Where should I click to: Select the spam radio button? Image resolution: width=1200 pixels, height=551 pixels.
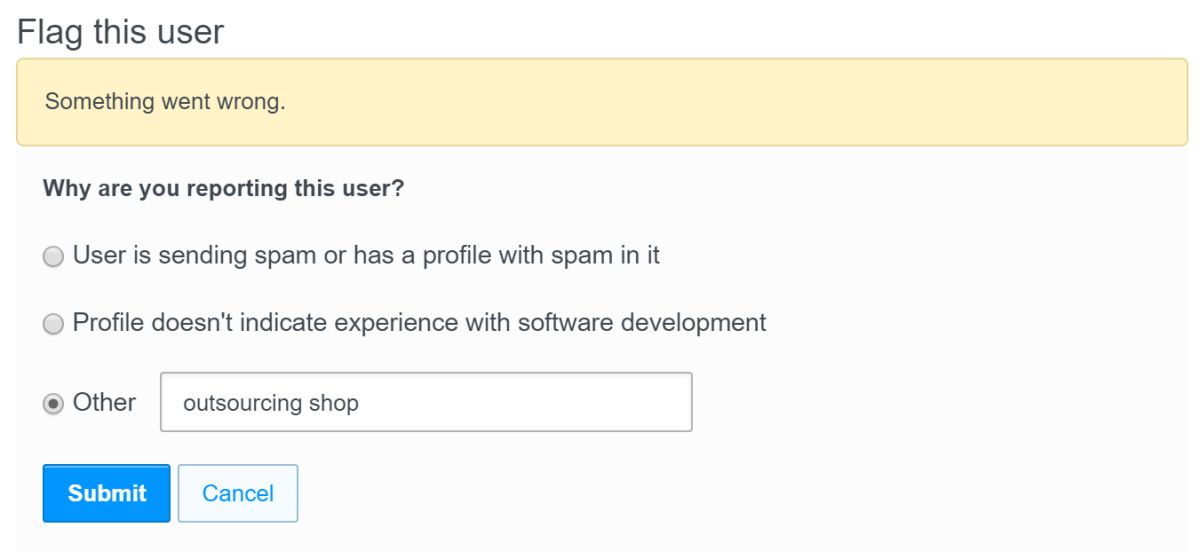coord(52,257)
